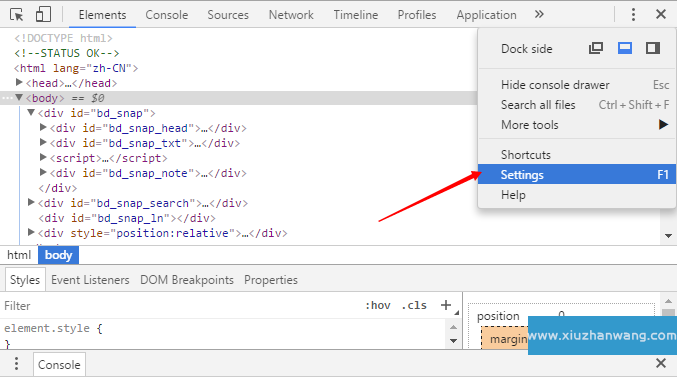Expand the bd_snap_txt div
Image resolution: width=677 pixels, height=377 pixels.
click(43, 142)
